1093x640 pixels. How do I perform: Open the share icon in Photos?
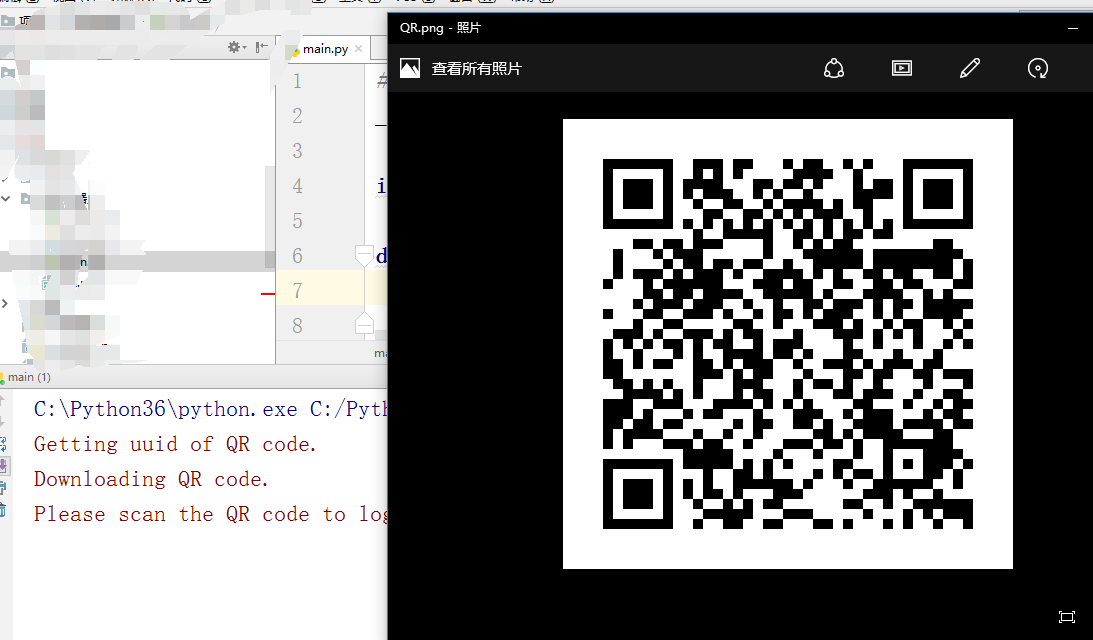(834, 68)
